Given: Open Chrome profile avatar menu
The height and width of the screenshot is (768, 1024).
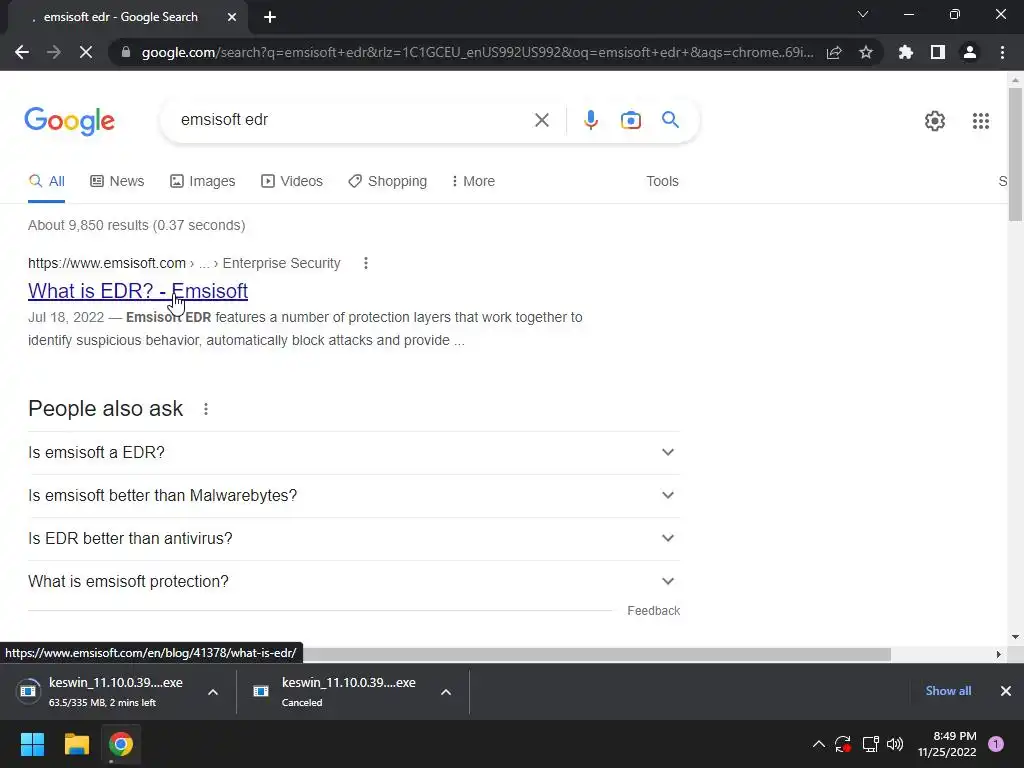Looking at the screenshot, I should coord(970,52).
